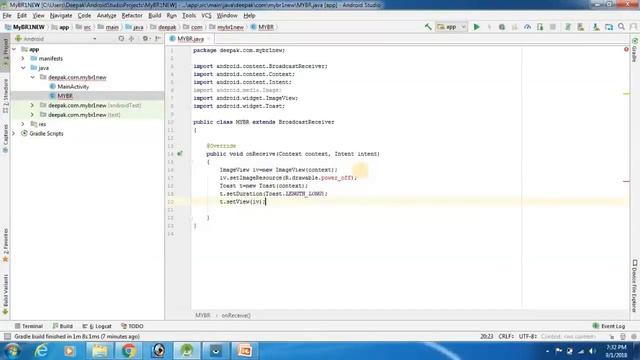Viewport: 640px width, 360px height.
Task: Open Project panel settings gear
Action: point(145,39)
